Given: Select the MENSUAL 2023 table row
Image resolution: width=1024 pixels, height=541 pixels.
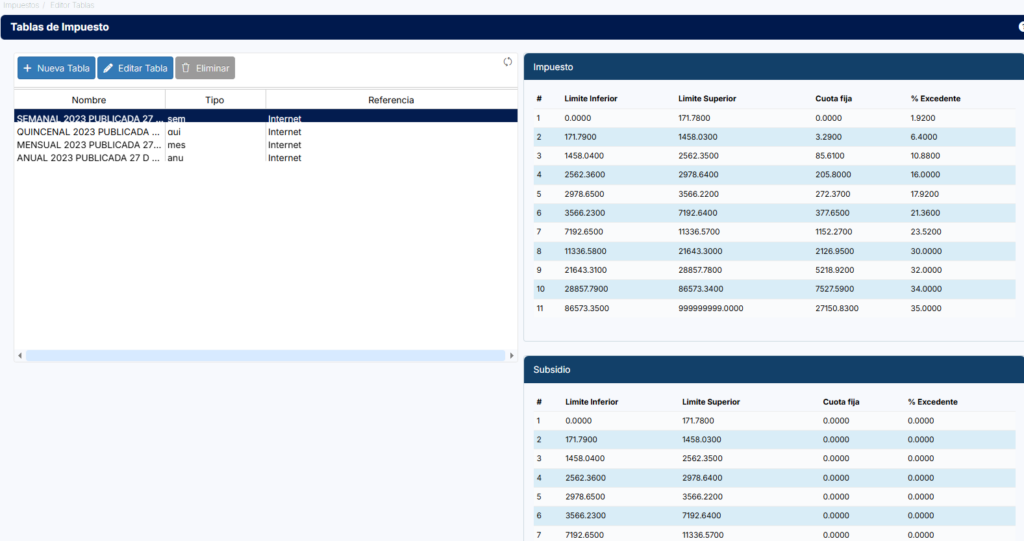Looking at the screenshot, I should [x=89, y=145].
